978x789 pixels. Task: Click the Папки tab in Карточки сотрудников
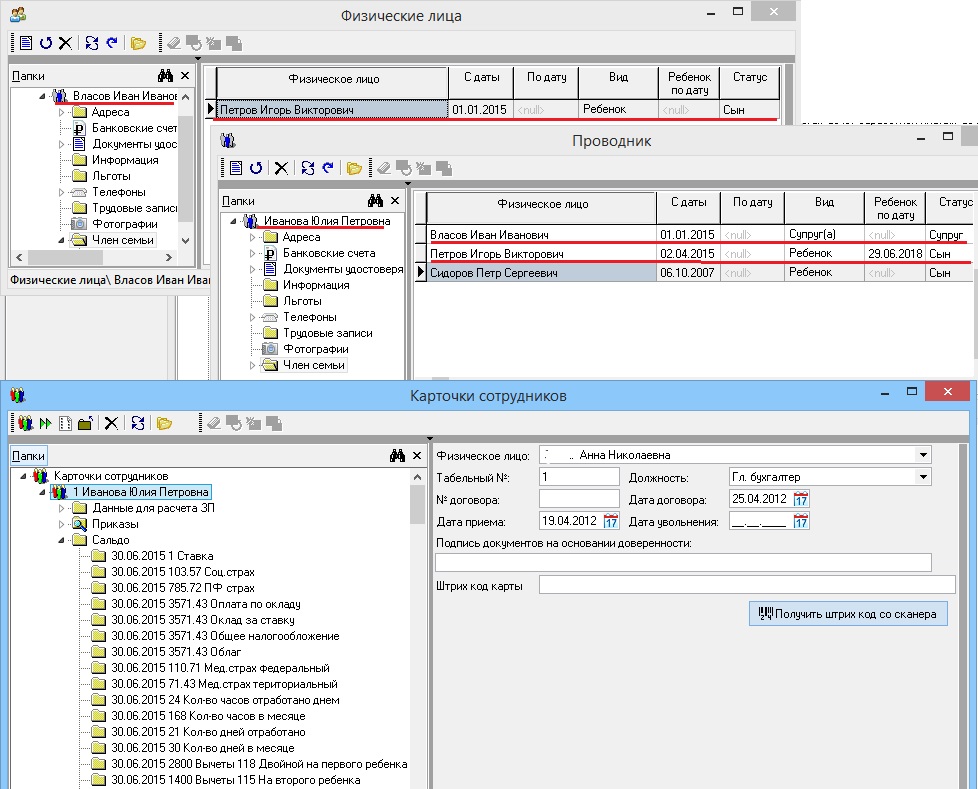point(29,456)
